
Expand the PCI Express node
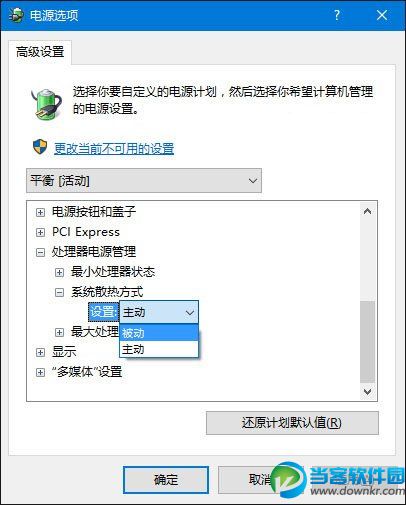pyautogui.click(x=40, y=232)
